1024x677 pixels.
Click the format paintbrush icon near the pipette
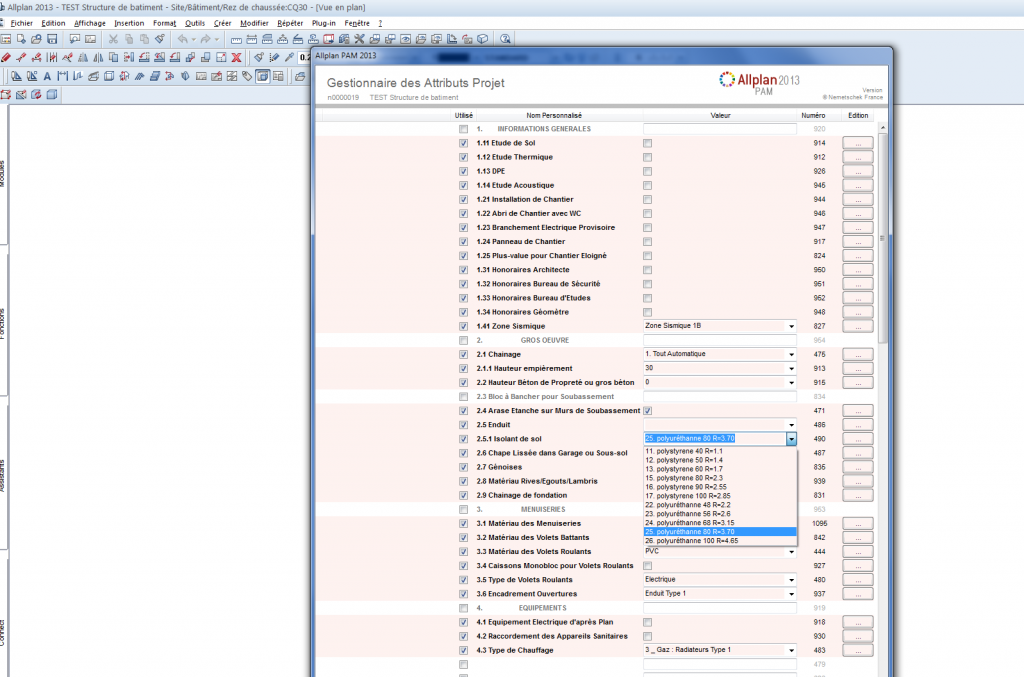click(x=259, y=57)
